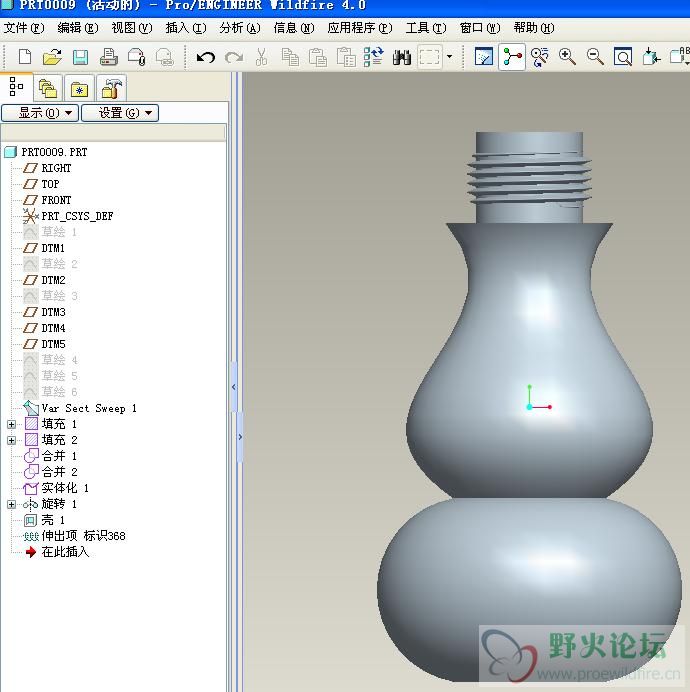Click the right sash arrow on panel divider

(240, 437)
